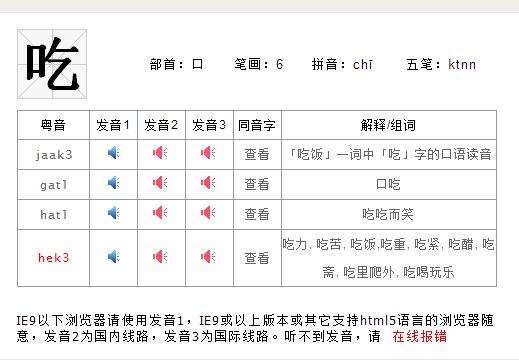Play 发音1 audio for jaak3
Screen dimensions: 519x360
(113, 153)
